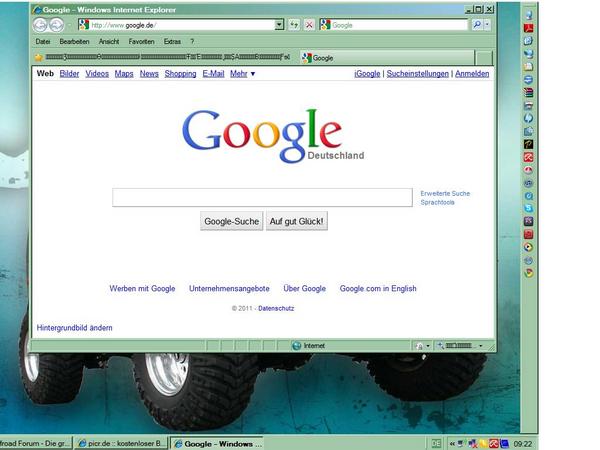Launch WinRAR books icon in side toolbar
The height and width of the screenshot is (450, 600).
[x=528, y=93]
